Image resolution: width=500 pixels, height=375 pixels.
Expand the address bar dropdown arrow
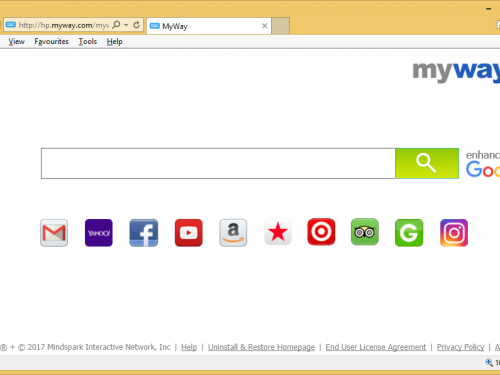pos(126,25)
